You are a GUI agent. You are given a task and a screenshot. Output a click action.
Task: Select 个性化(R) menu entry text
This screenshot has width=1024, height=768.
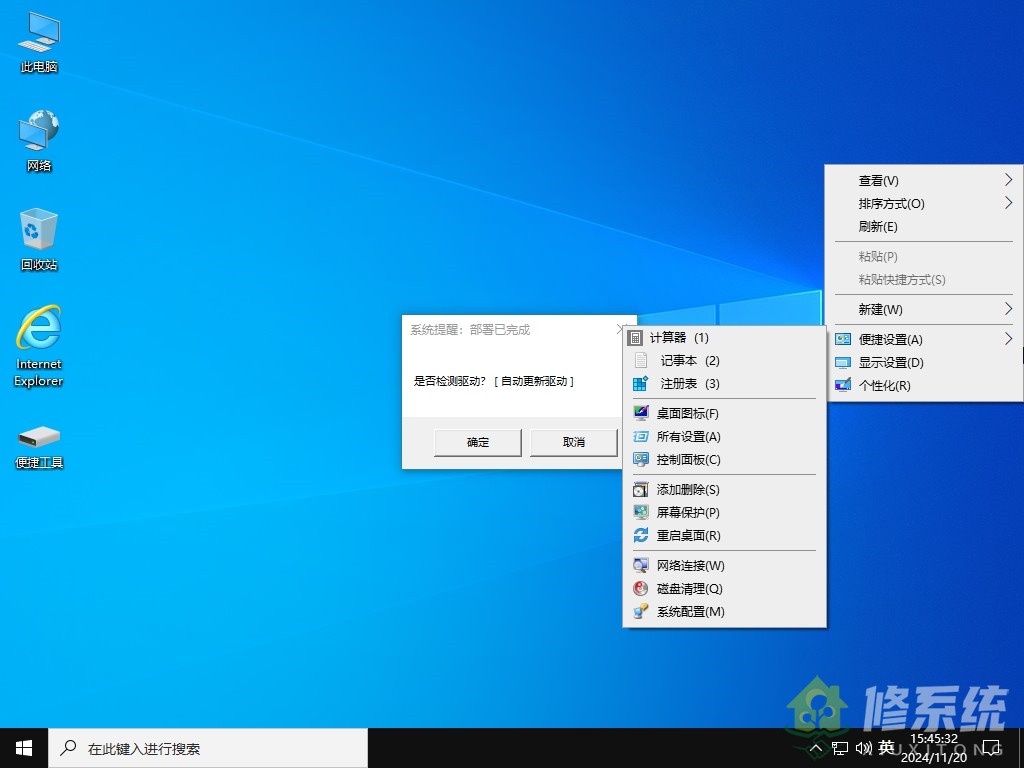(884, 385)
